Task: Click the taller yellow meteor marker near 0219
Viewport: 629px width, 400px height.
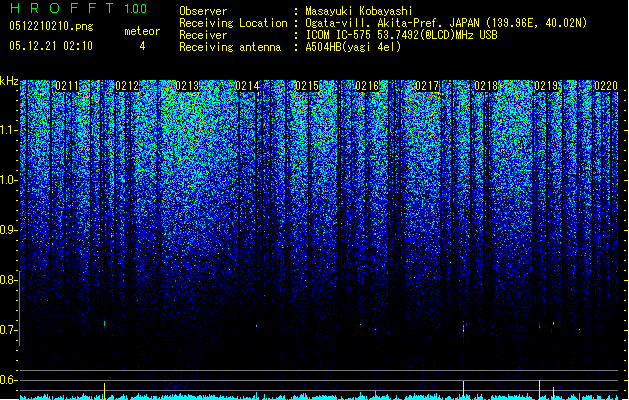Action: click(x=539, y=390)
